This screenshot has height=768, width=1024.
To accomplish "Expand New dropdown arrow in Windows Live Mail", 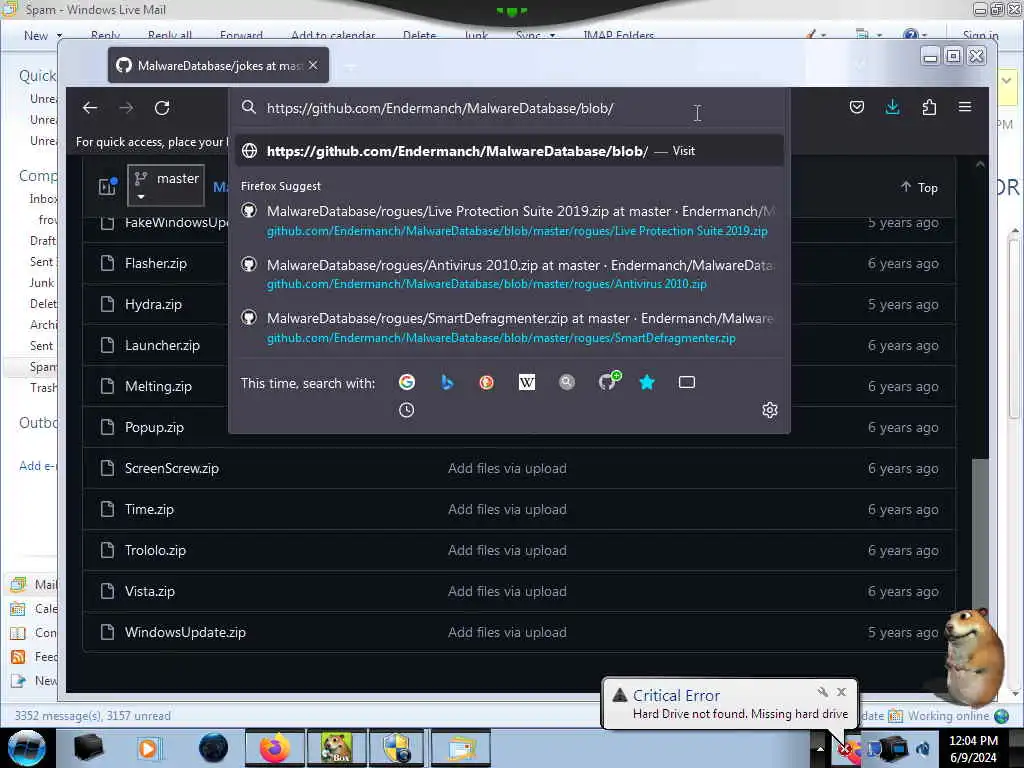I will coord(59,35).
